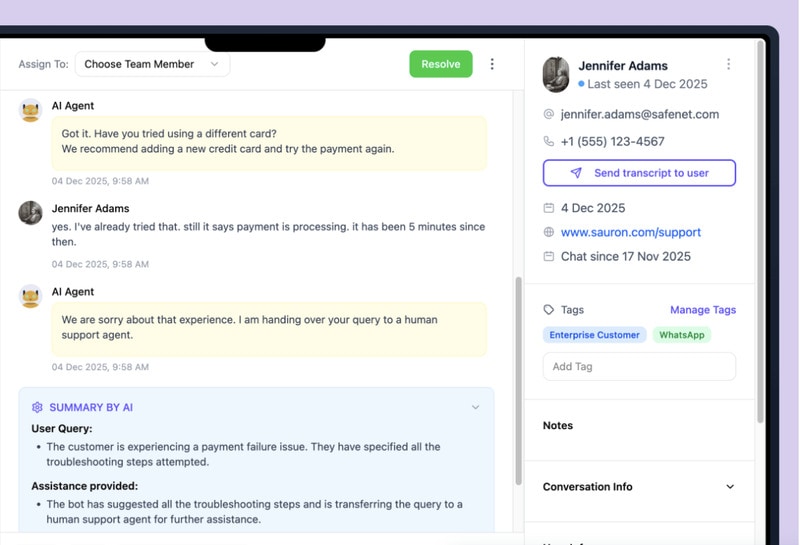The width and height of the screenshot is (800, 545).
Task: Click the AI summary sparkle icon
Action: coord(37,408)
